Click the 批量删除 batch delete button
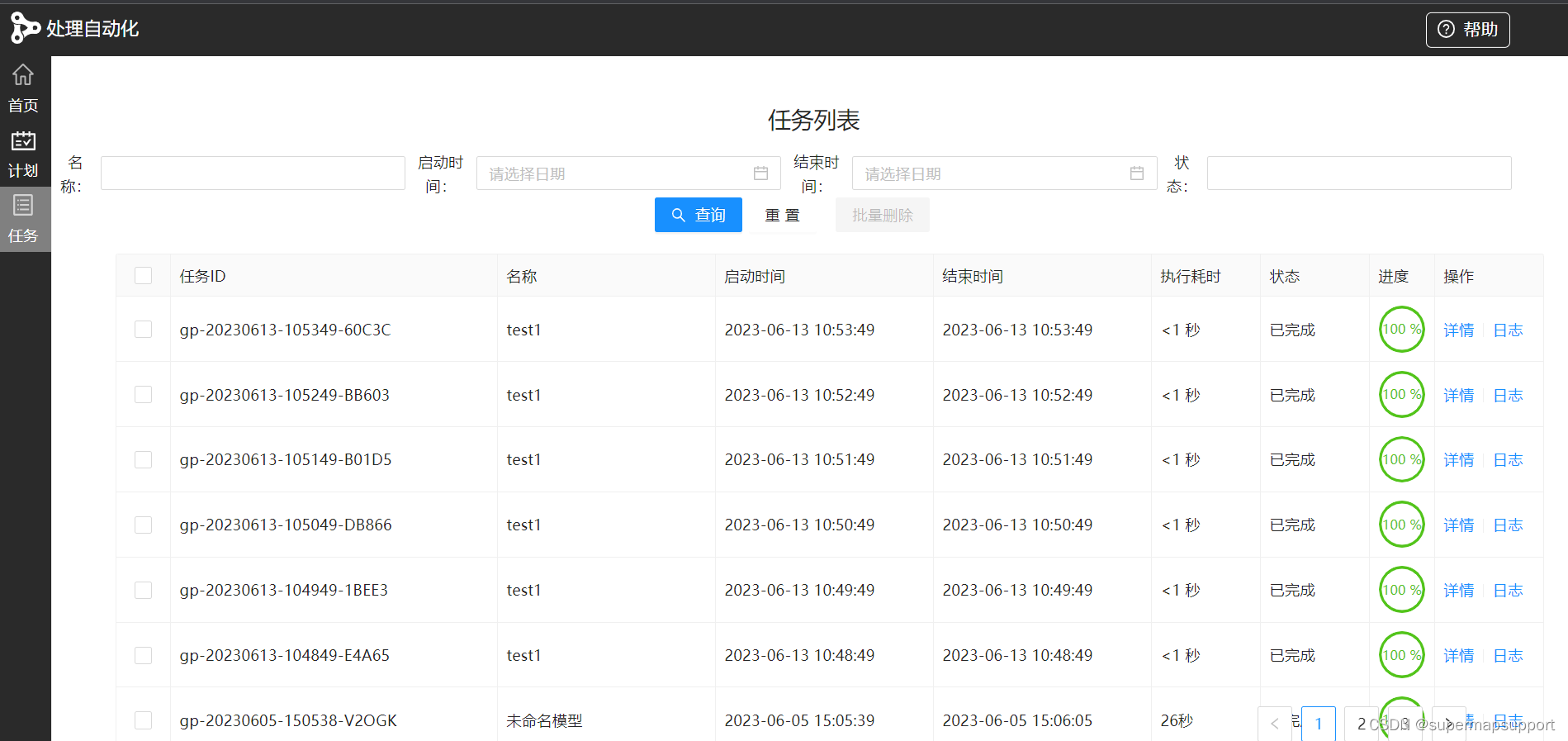Image resolution: width=1568 pixels, height=741 pixels. click(x=882, y=215)
